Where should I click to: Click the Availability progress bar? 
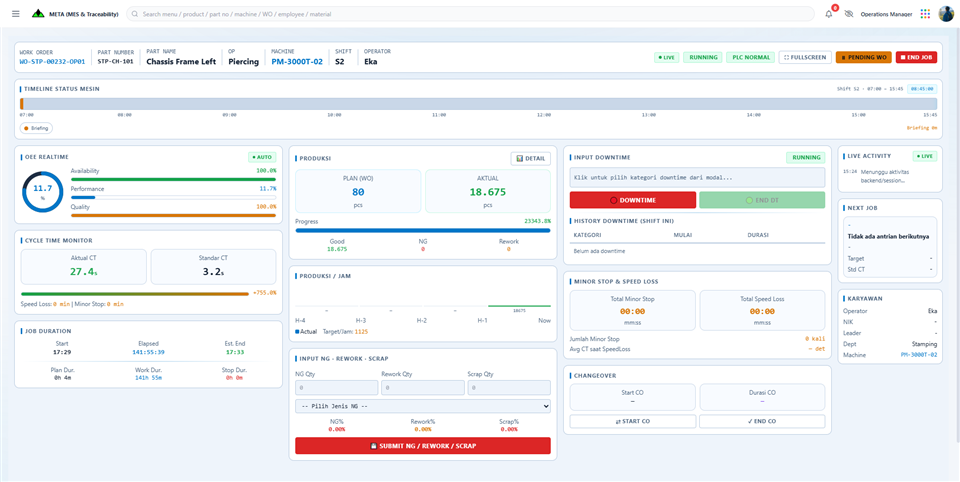coord(173,179)
